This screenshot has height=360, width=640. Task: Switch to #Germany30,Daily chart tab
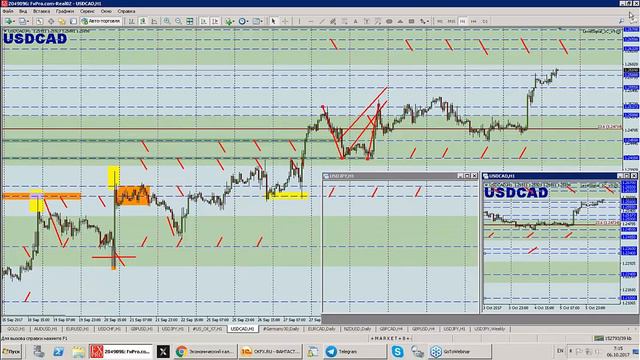(x=281, y=329)
